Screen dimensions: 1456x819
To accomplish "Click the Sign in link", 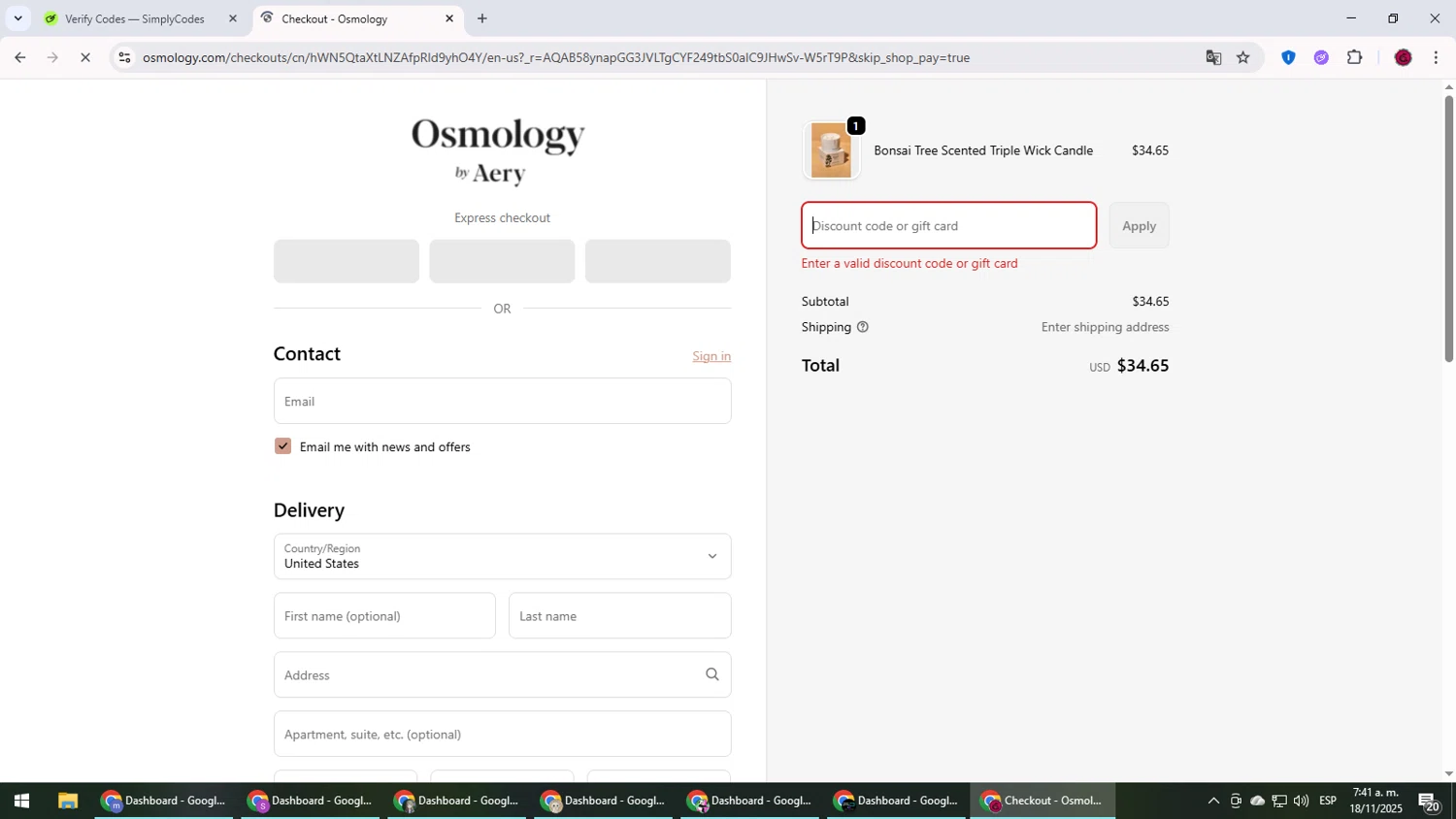I will (711, 356).
